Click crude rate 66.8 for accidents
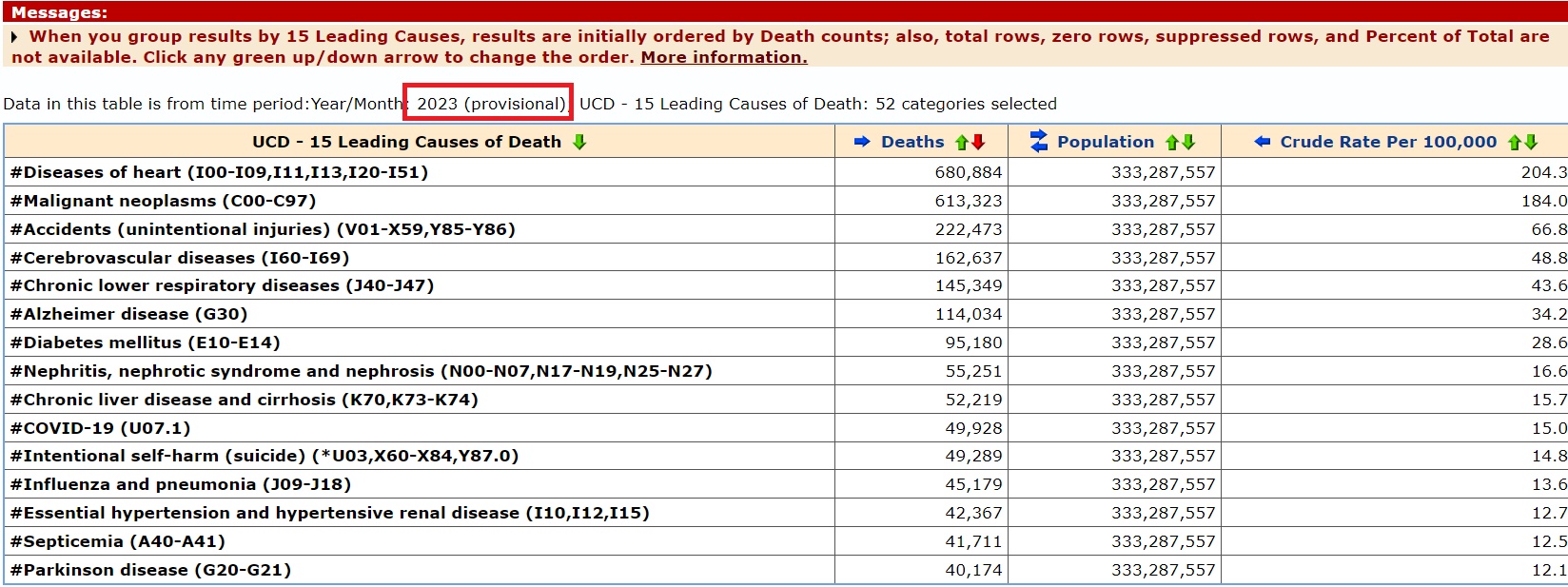Viewport: 1568px width, 587px height. (1549, 229)
